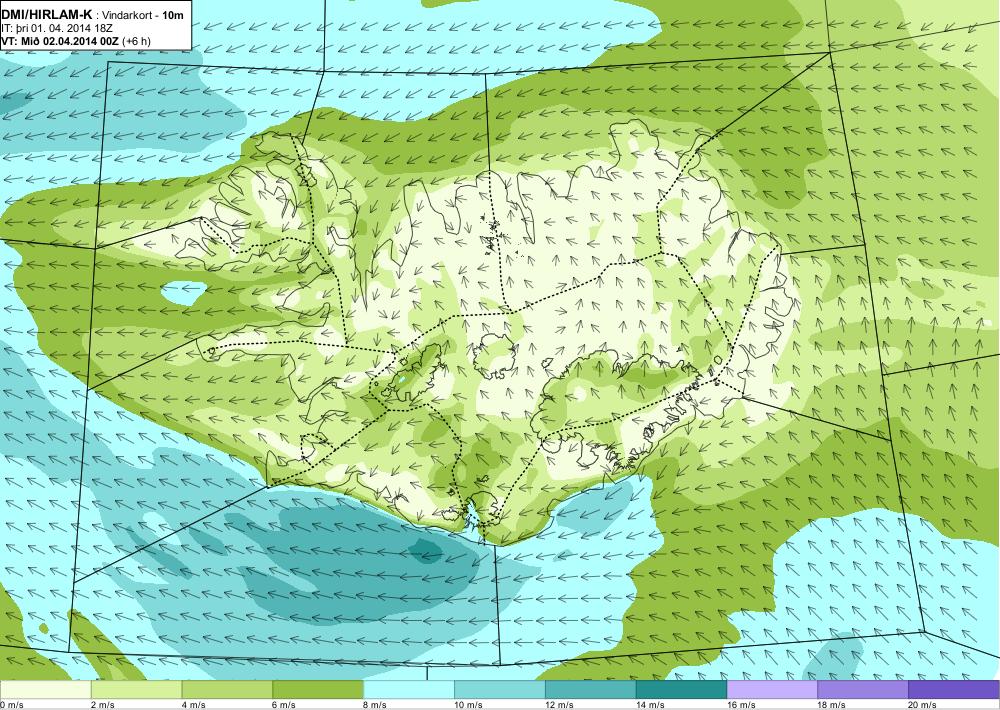1000x710 pixels.
Task: Click the pale yellow 0–2 m/s legend swatch
Action: pos(46,690)
